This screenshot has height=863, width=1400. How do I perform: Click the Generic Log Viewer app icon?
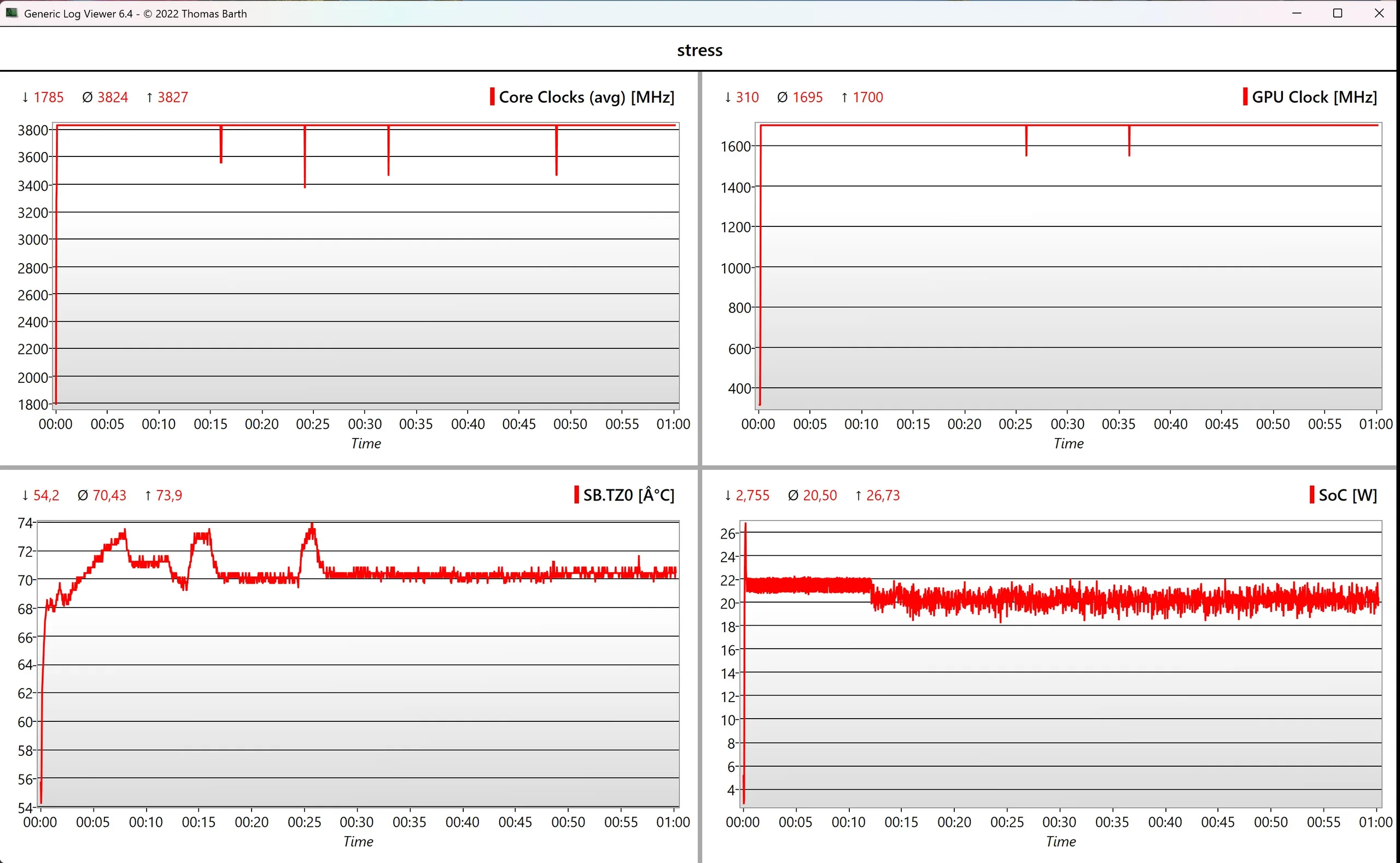(x=11, y=13)
